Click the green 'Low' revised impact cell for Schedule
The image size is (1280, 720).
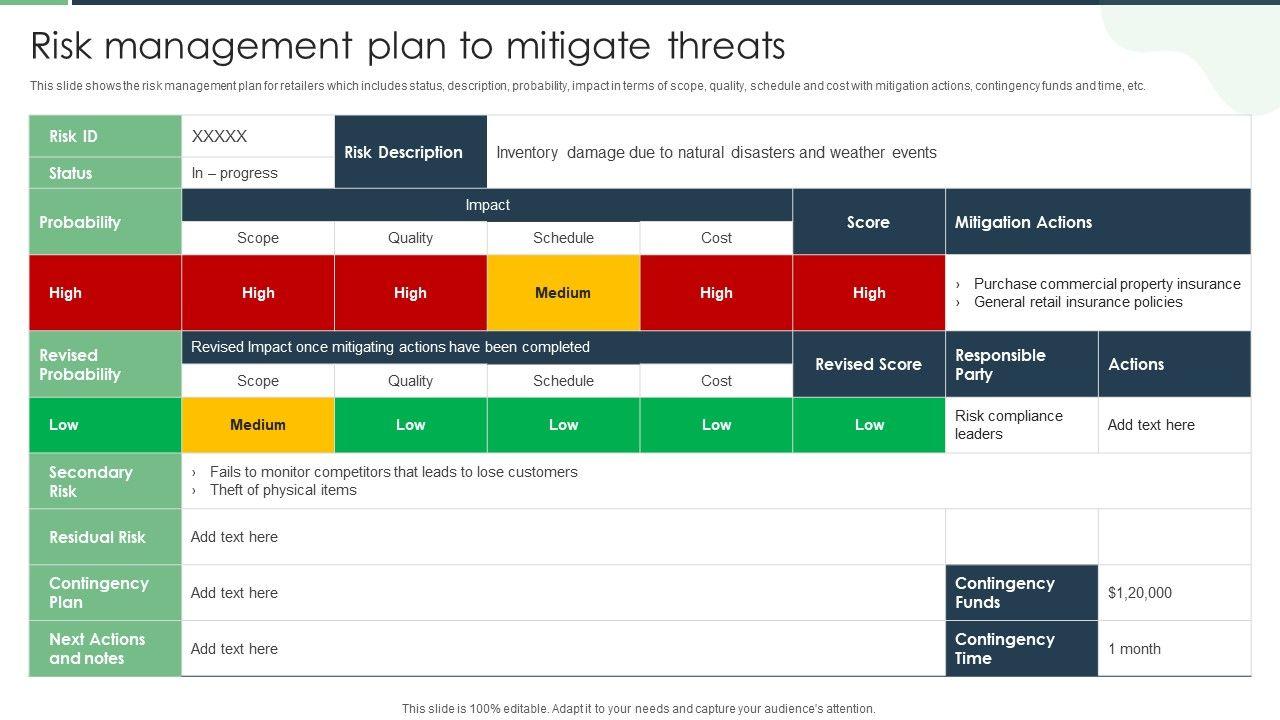click(x=564, y=425)
